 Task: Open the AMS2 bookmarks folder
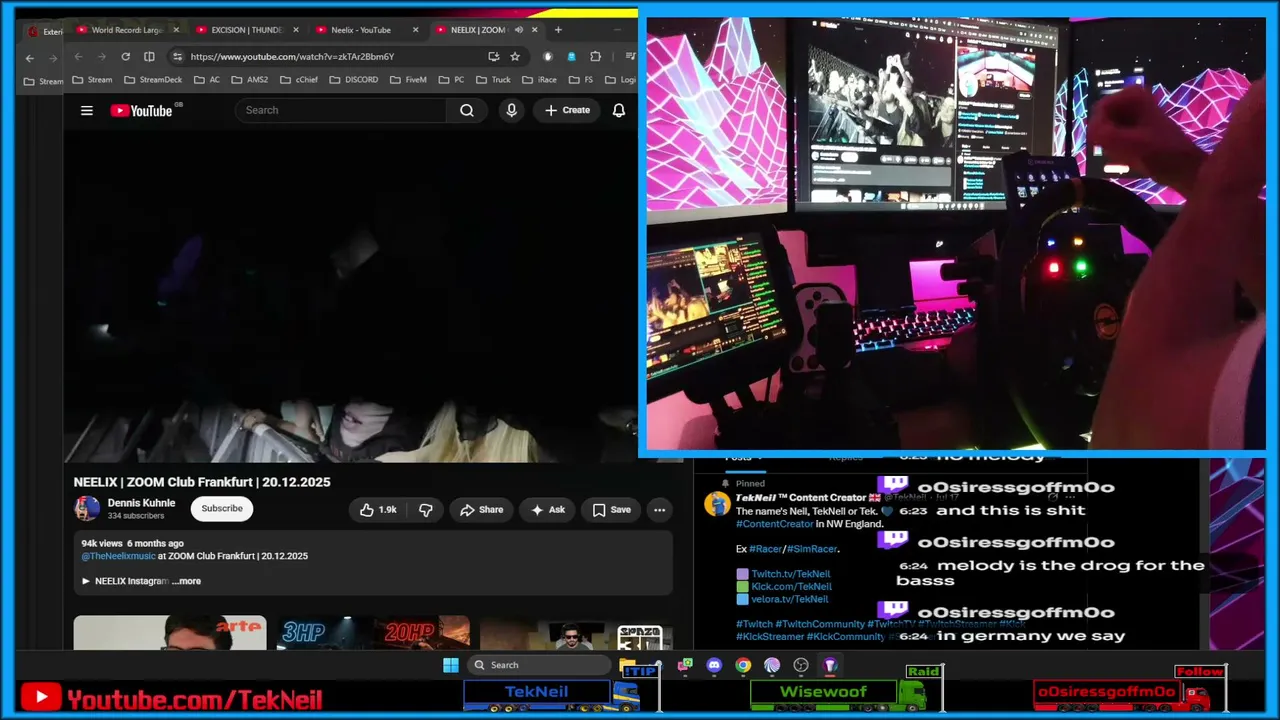250,80
